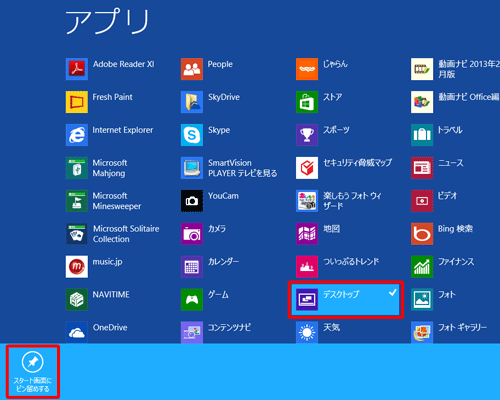Open the ニュース app icon

coord(422,168)
